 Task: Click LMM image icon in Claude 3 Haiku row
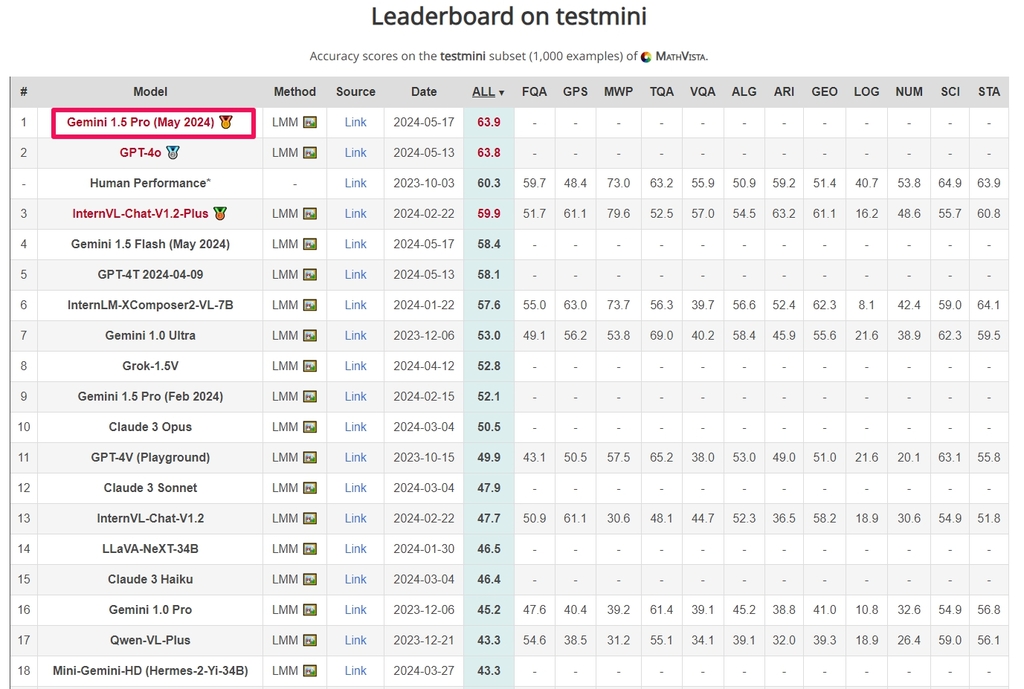pos(310,580)
